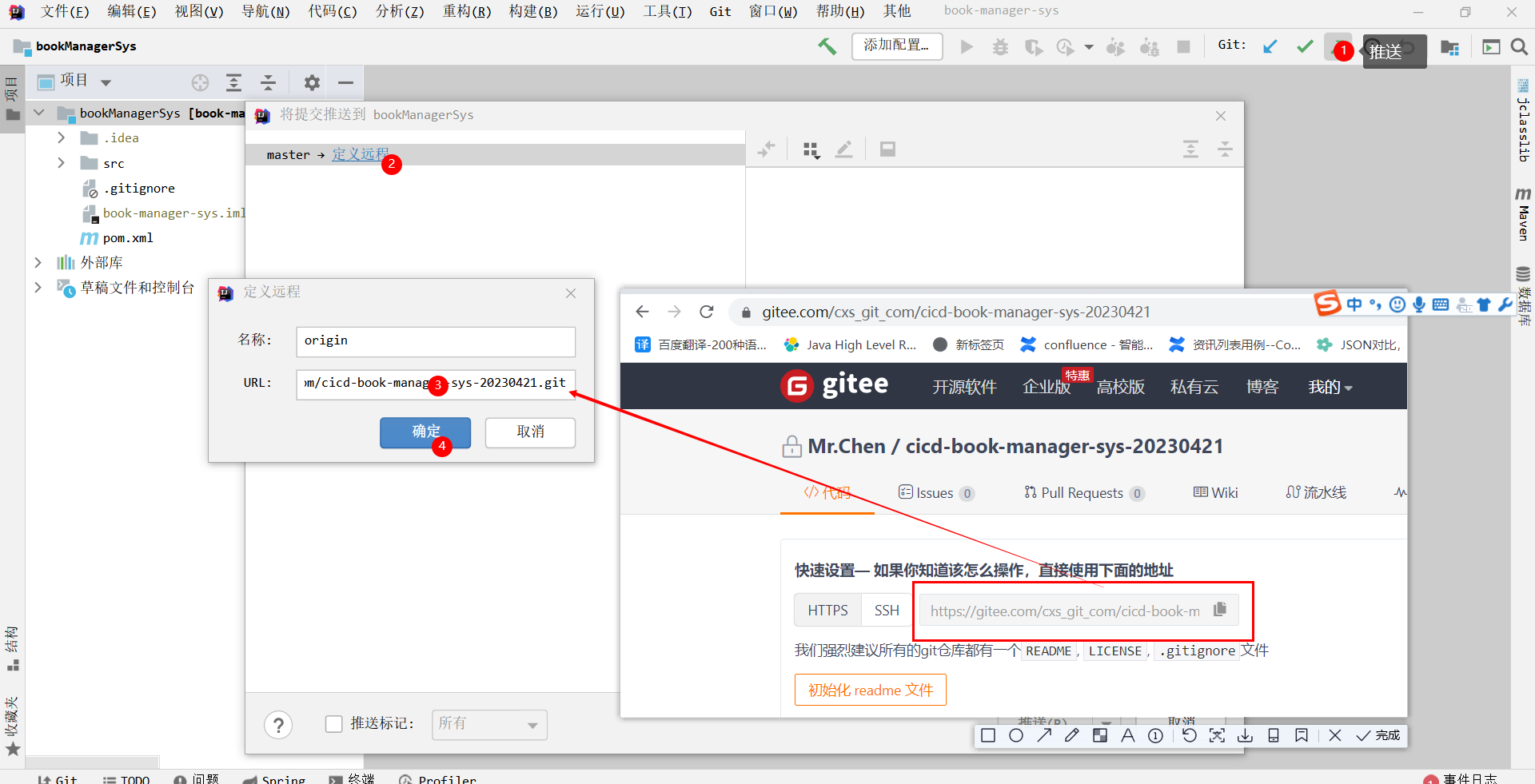Copy the repository URL via copy icon
This screenshot has height=784, width=1535.
click(x=1219, y=610)
